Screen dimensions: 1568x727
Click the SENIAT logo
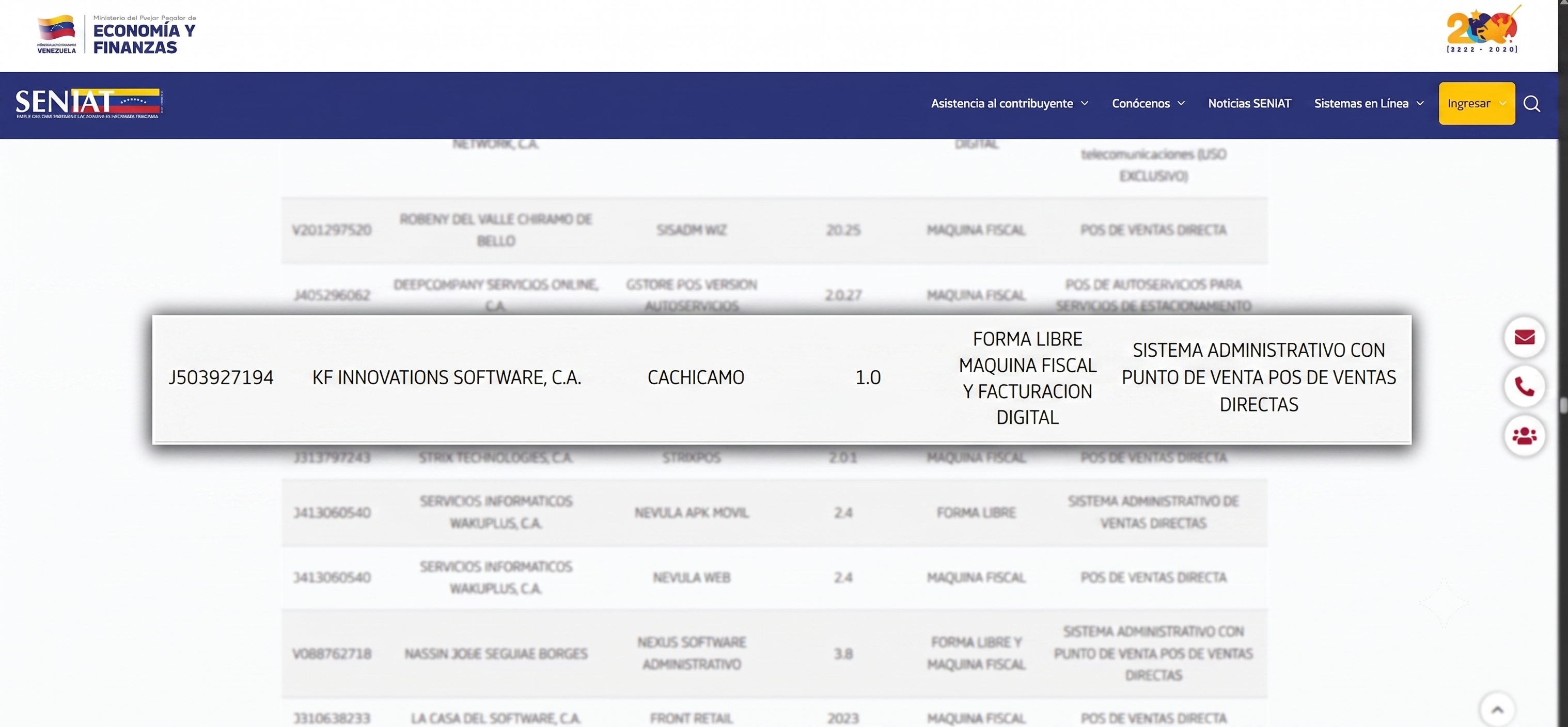click(x=88, y=103)
